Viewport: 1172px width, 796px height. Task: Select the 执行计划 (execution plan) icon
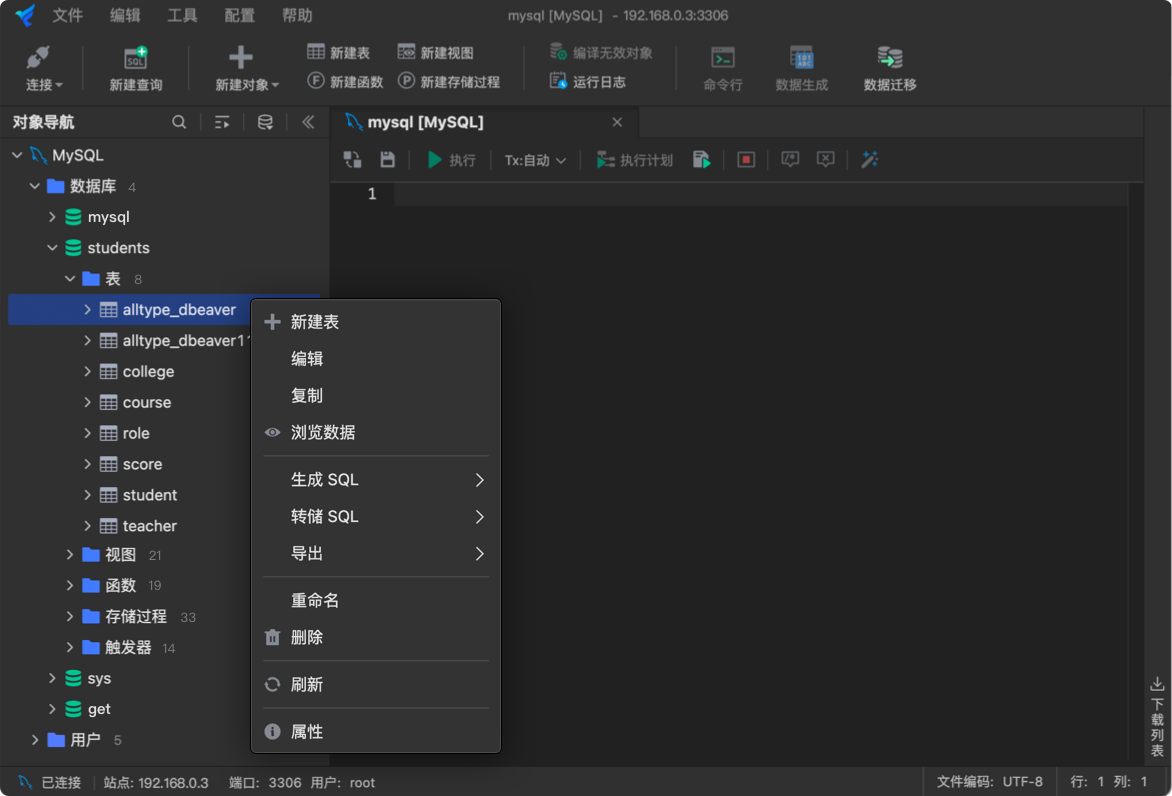click(634, 159)
